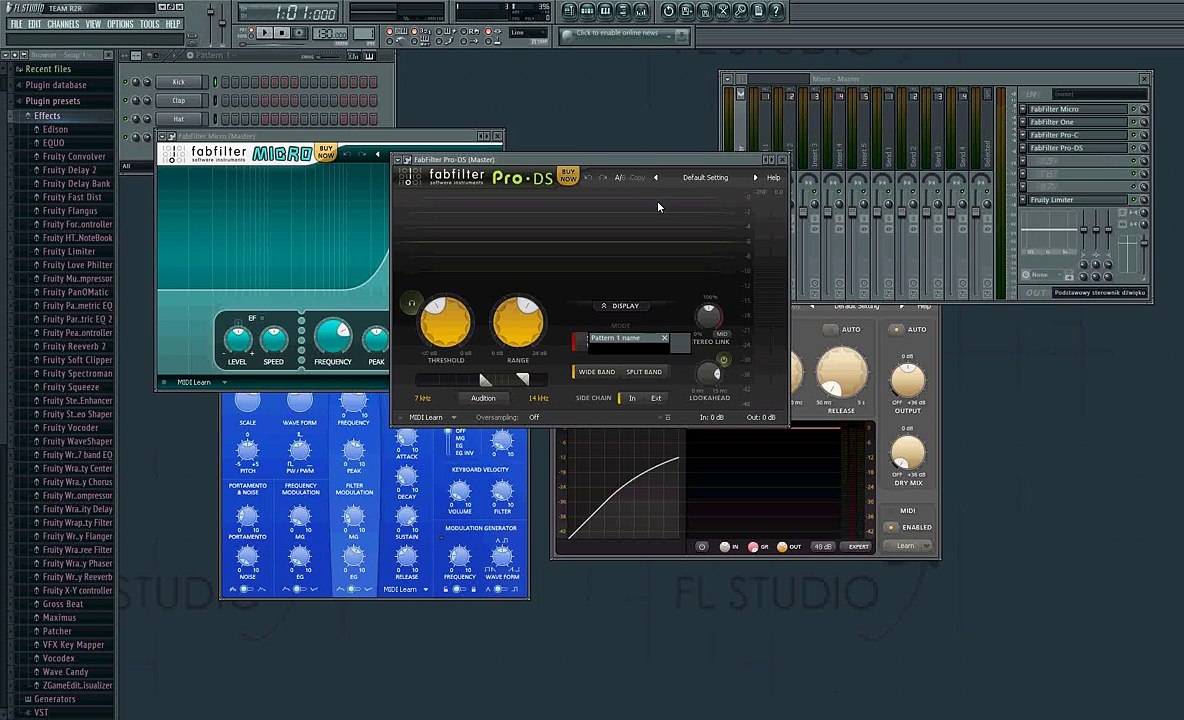The width and height of the screenshot is (1184, 720).
Task: Click the scissors toolbar icon
Action: click(723, 11)
